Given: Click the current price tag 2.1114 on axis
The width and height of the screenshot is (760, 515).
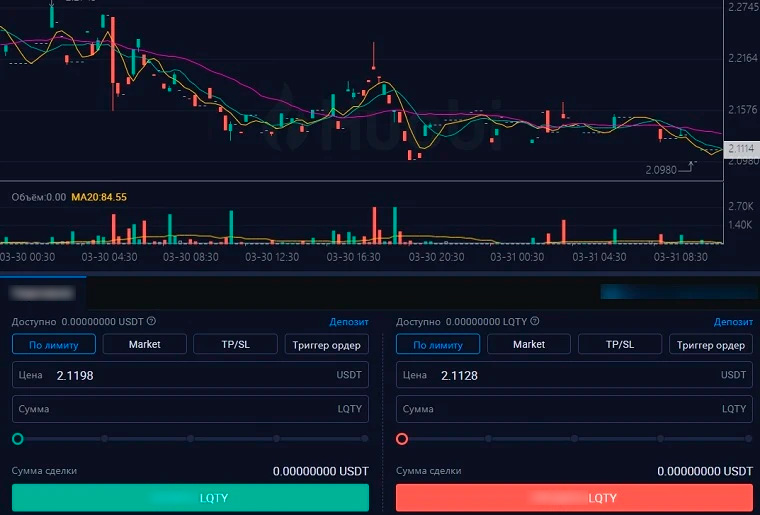Looking at the screenshot, I should (742, 149).
